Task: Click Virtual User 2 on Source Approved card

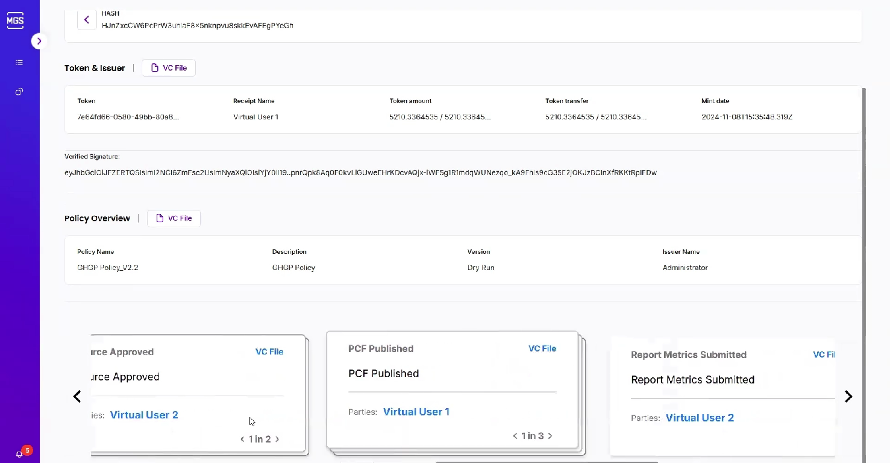Action: 144,415
